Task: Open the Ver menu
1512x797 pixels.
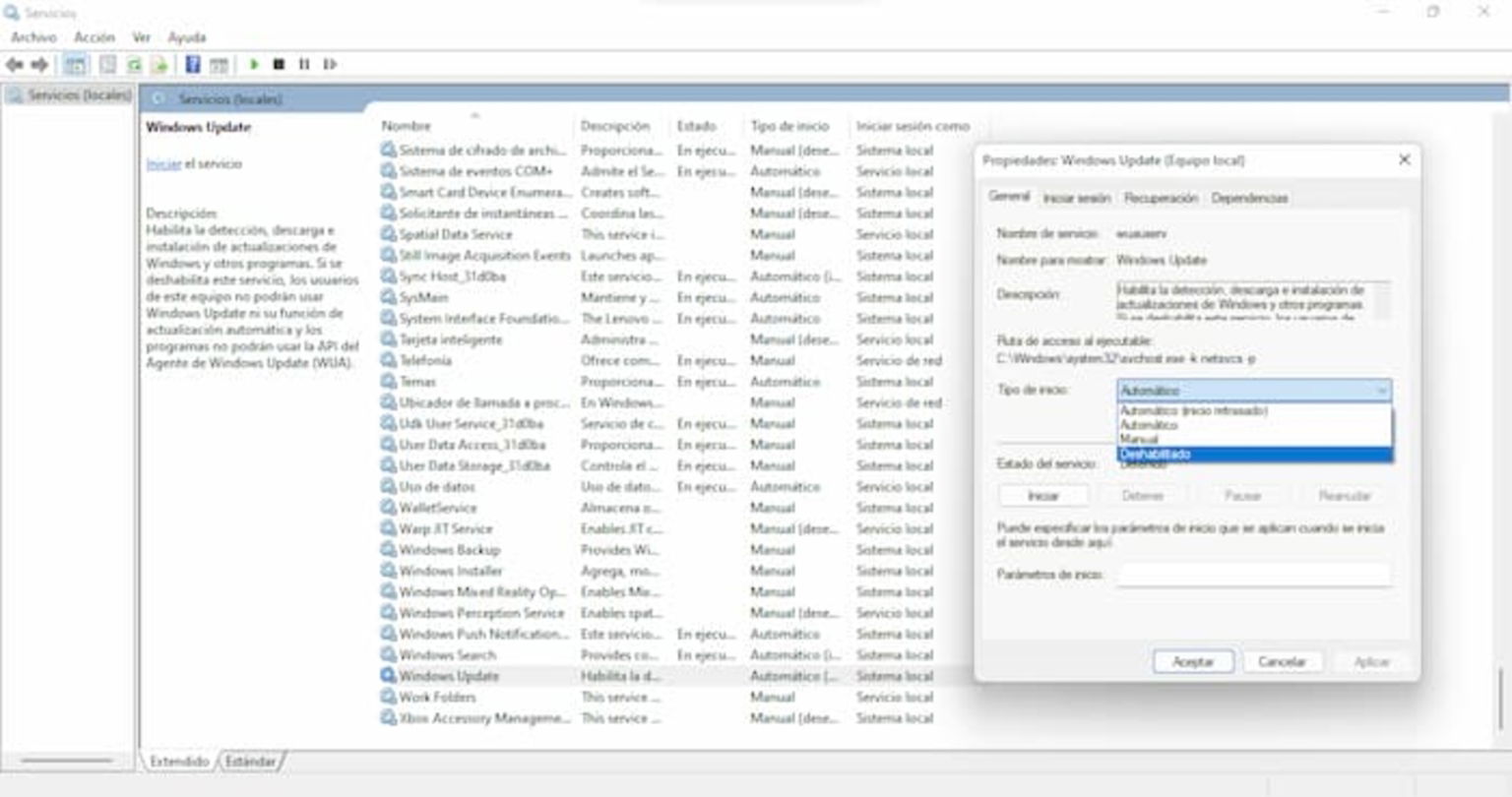Action: (142, 37)
